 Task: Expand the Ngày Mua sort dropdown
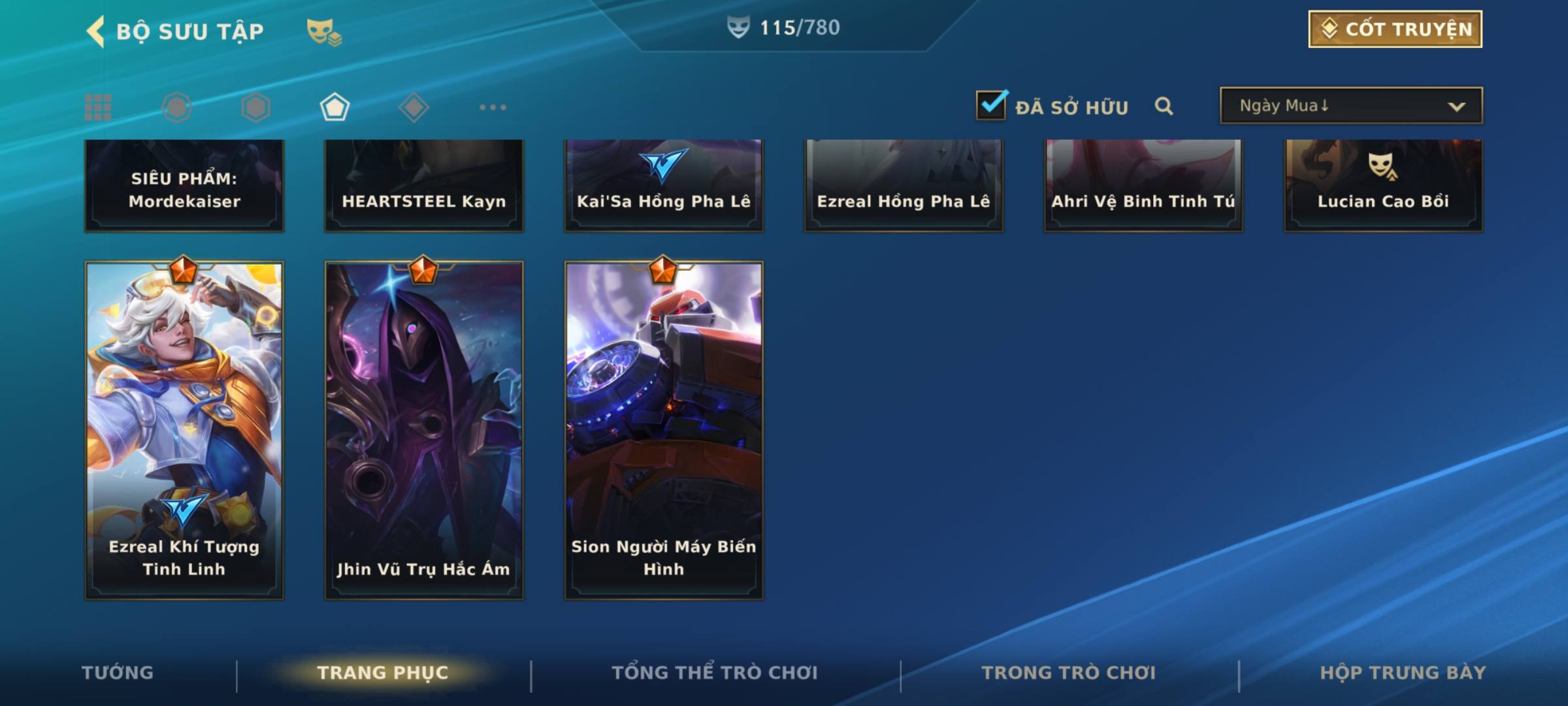pyautogui.click(x=1351, y=105)
